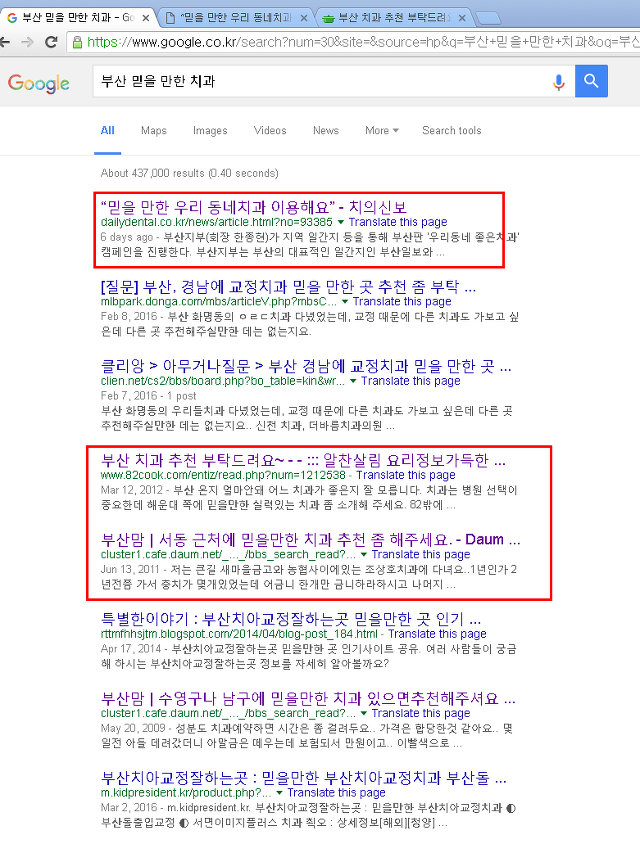Expand dropdown arrow for 서동 근처 cafe.daum result
Screen dimensions: 640x844
(364, 555)
